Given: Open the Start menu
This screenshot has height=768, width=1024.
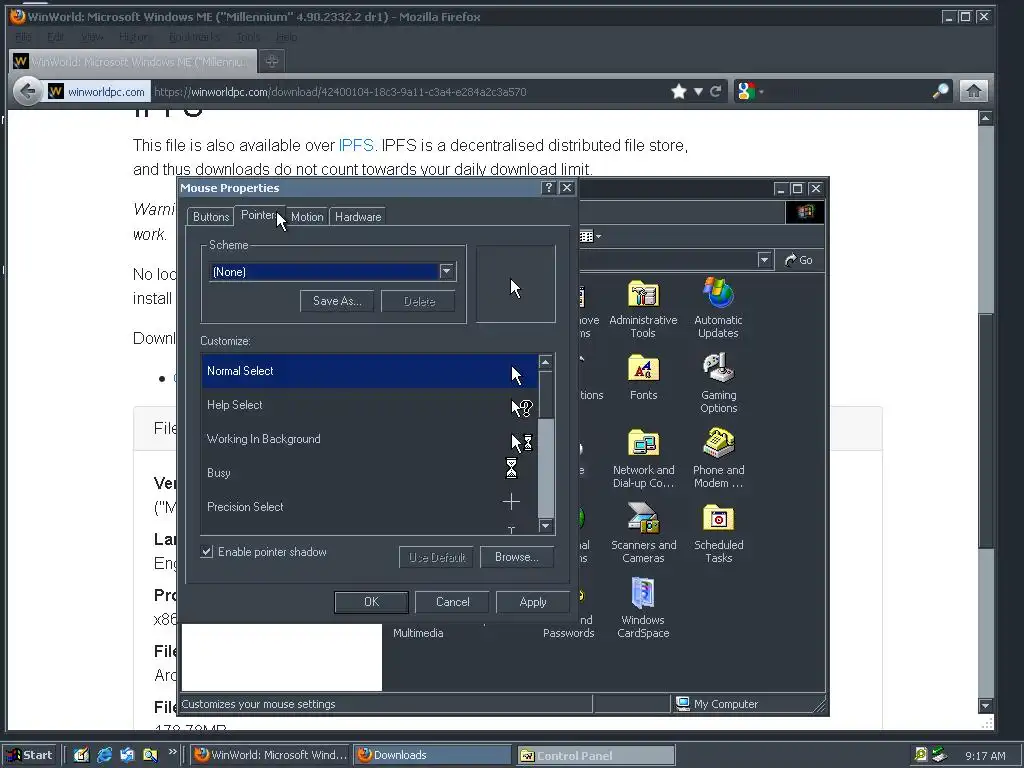Looking at the screenshot, I should 30,755.
